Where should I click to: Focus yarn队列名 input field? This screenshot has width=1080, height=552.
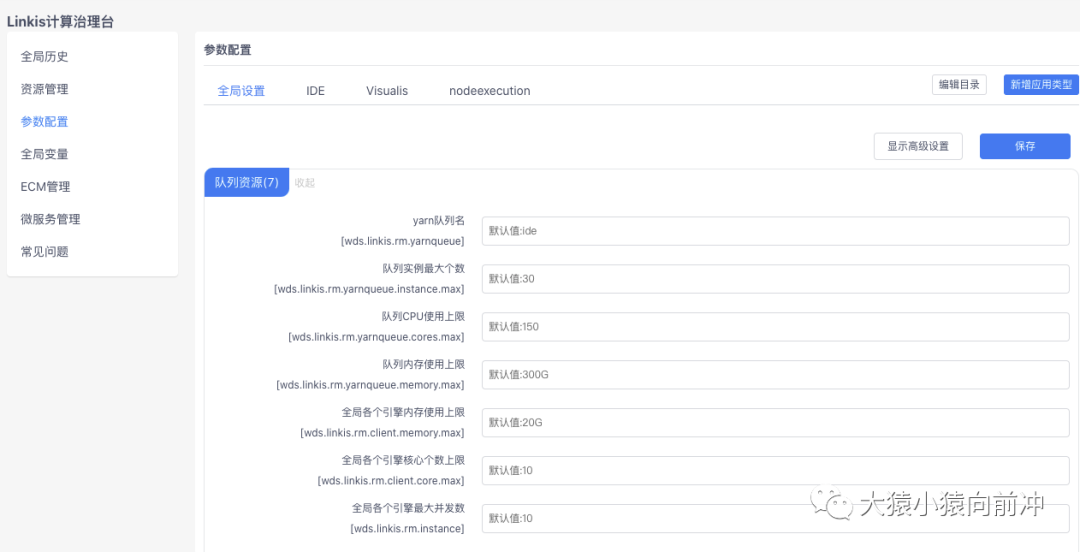pyautogui.click(x=776, y=231)
